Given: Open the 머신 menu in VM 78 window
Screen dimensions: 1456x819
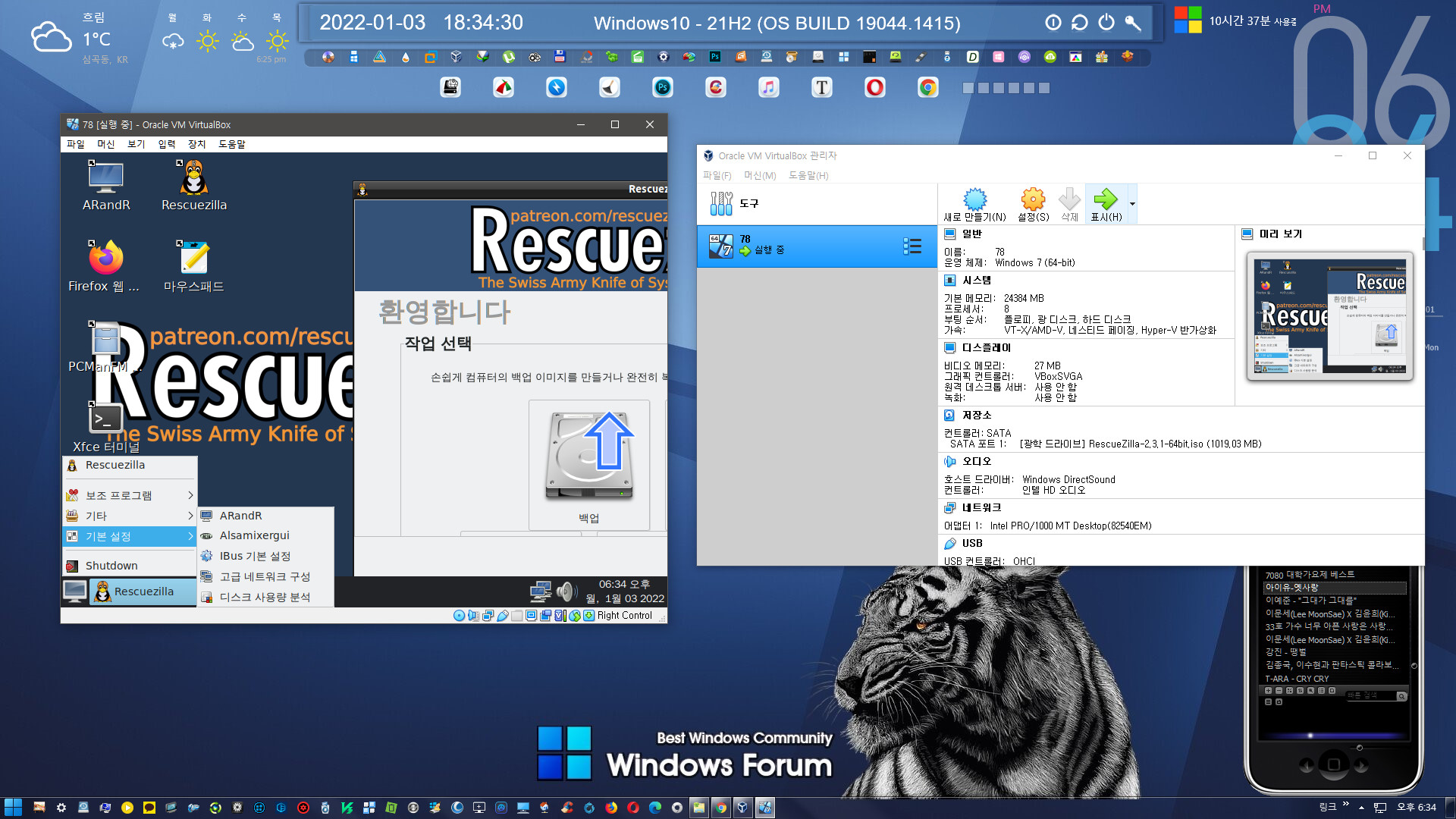Looking at the screenshot, I should [105, 144].
